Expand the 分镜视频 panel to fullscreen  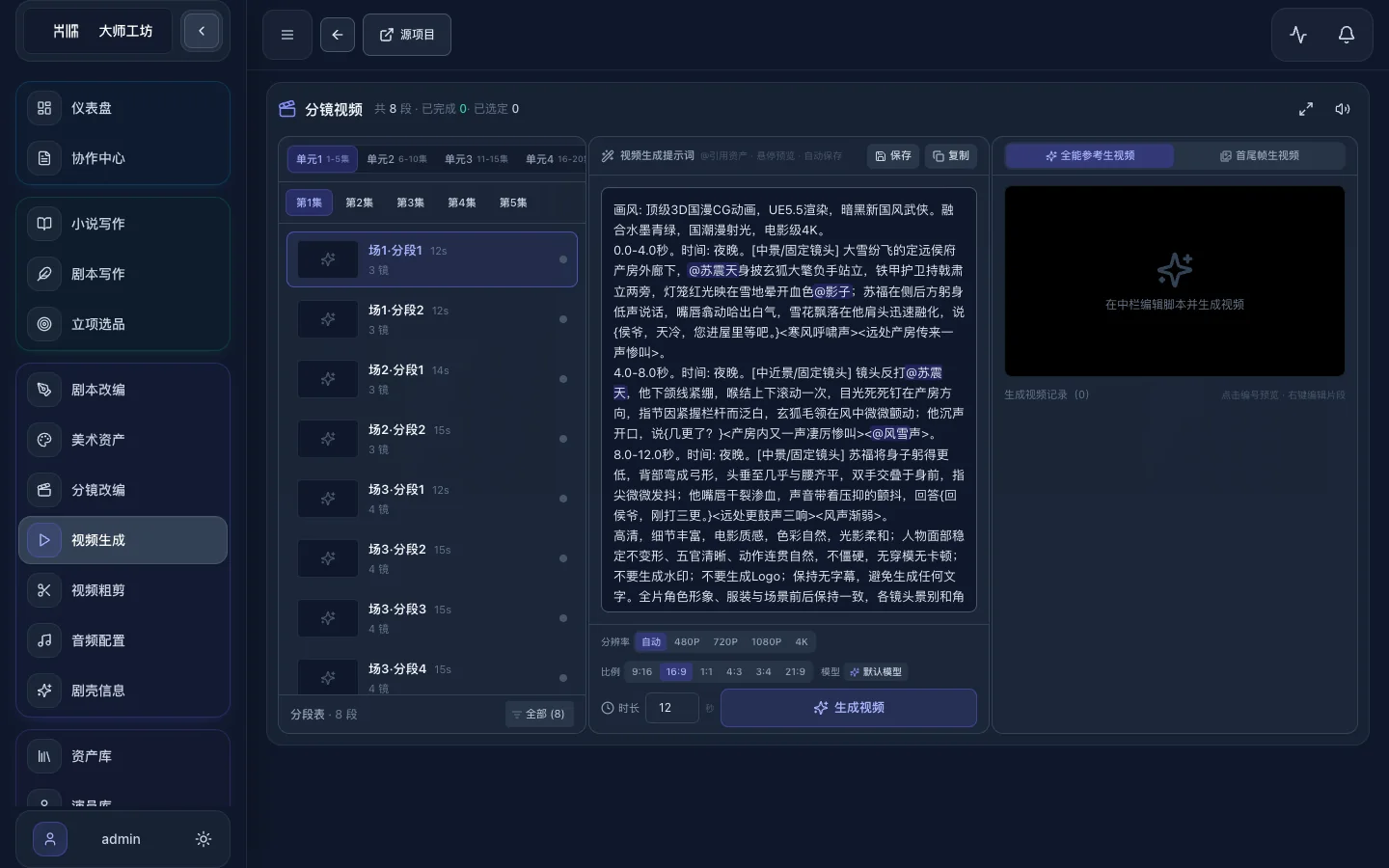point(1306,109)
